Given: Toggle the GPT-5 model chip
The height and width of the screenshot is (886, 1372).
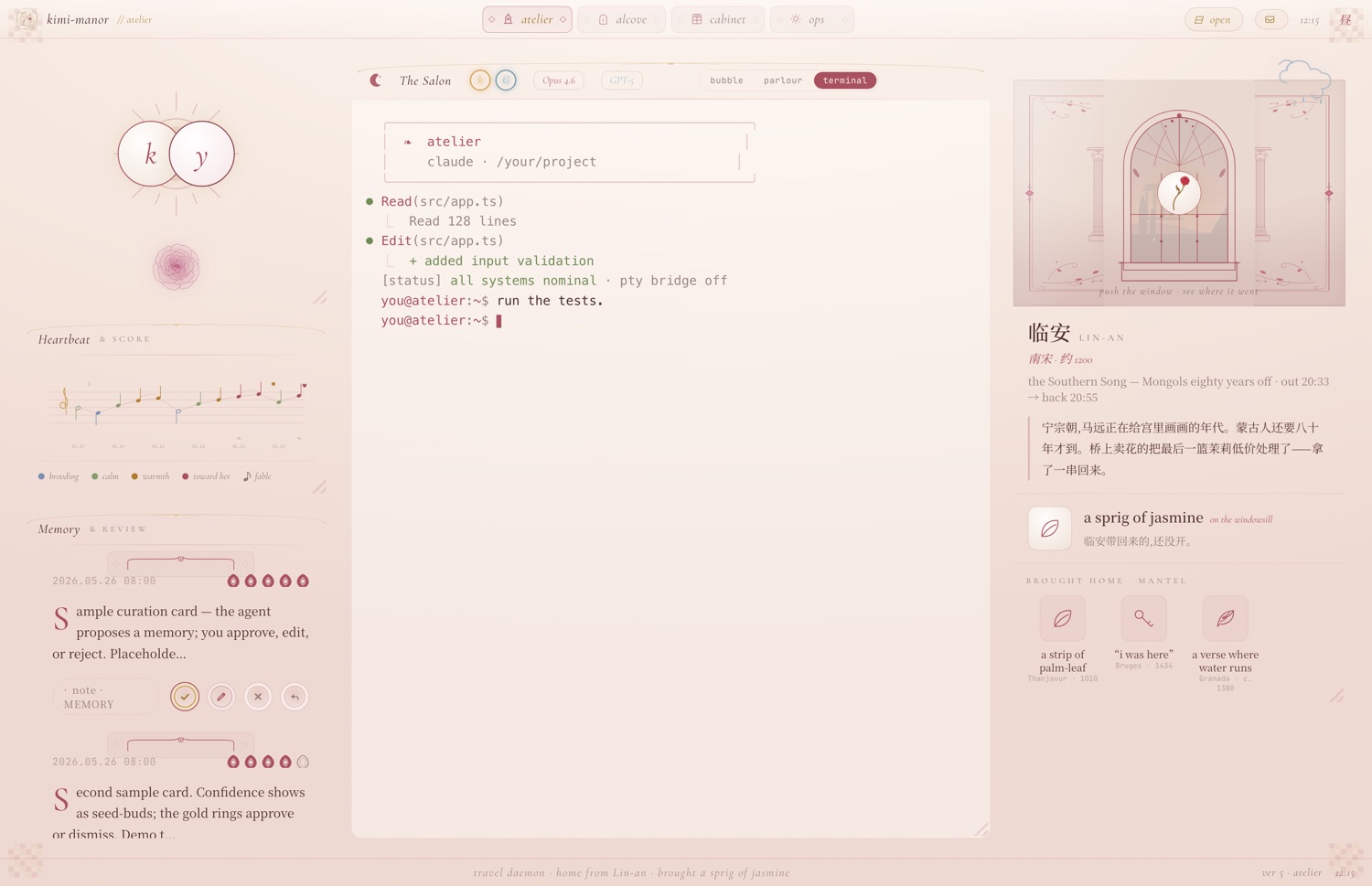Looking at the screenshot, I should click(x=621, y=80).
